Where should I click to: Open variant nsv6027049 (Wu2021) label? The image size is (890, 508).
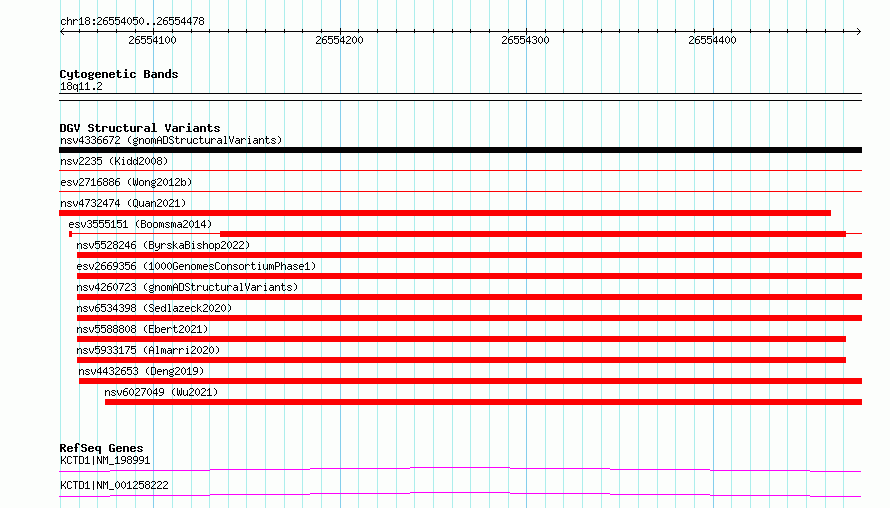coord(161,392)
